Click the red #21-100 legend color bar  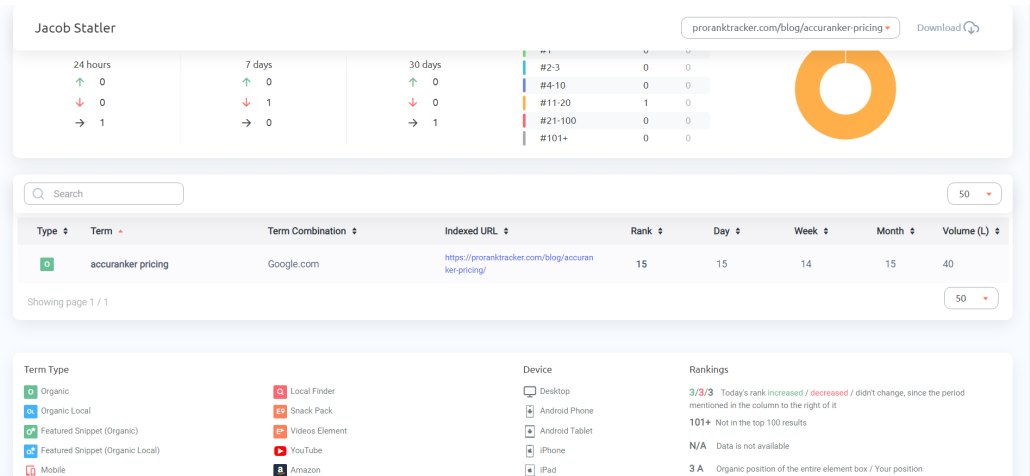point(524,121)
